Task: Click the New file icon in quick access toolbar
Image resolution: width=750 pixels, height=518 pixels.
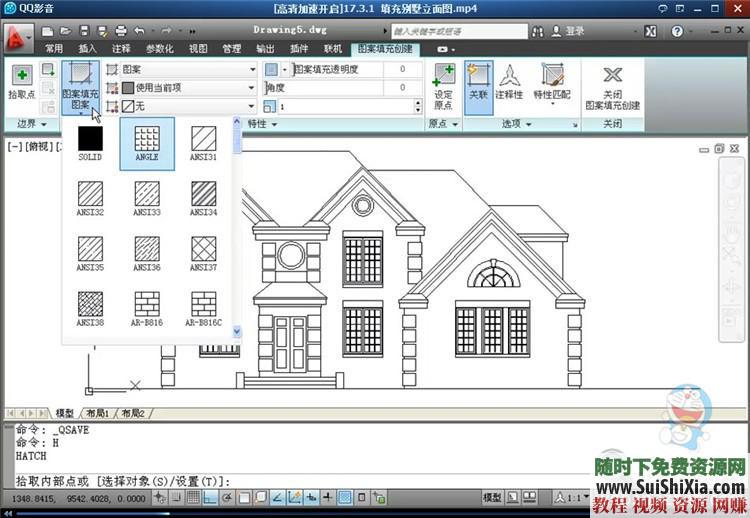Action: (47, 32)
